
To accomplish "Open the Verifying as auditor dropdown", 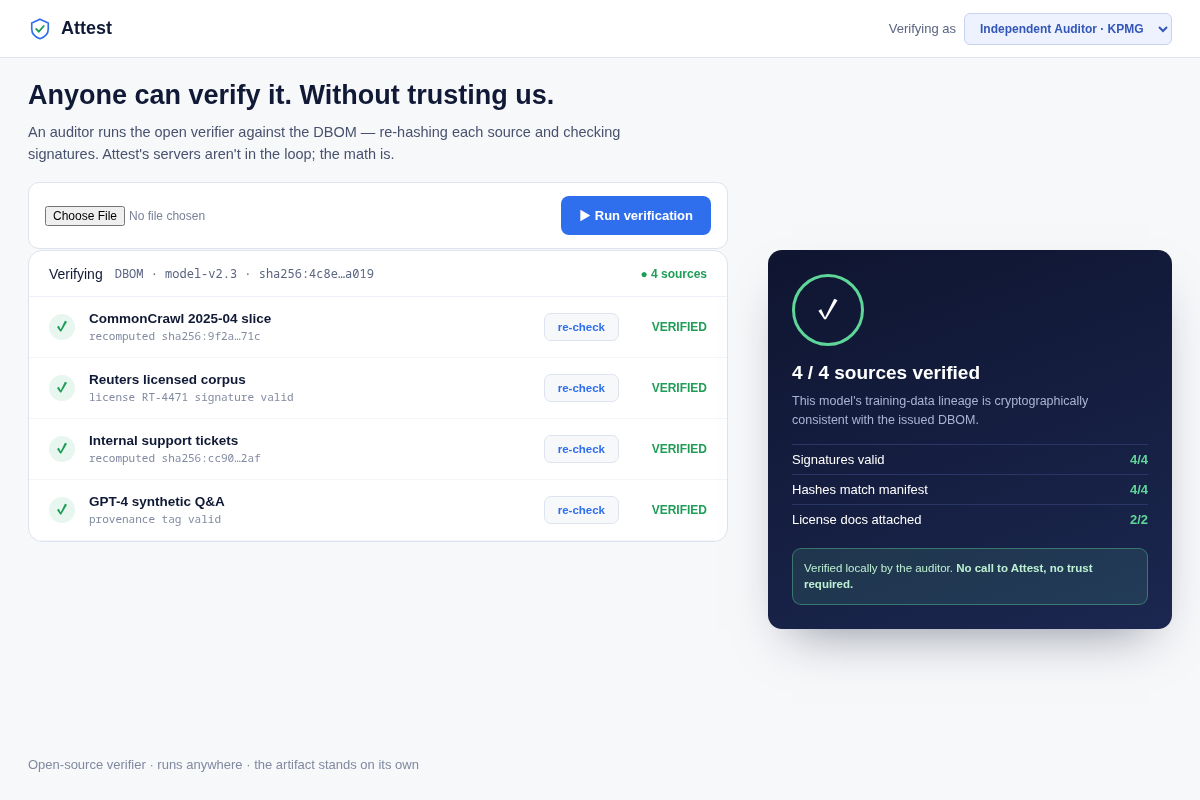I will [x=1068, y=29].
